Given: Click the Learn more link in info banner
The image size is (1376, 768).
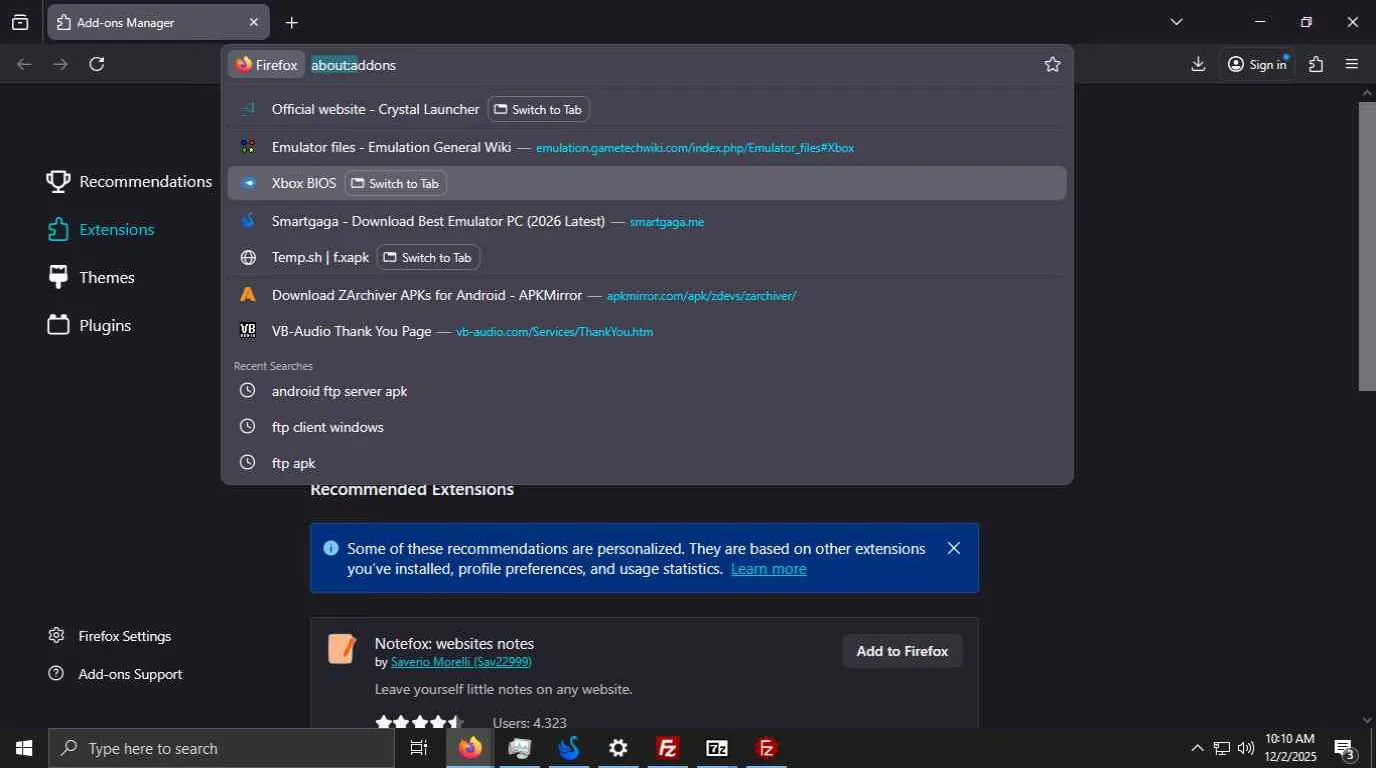Looking at the screenshot, I should coord(768,569).
